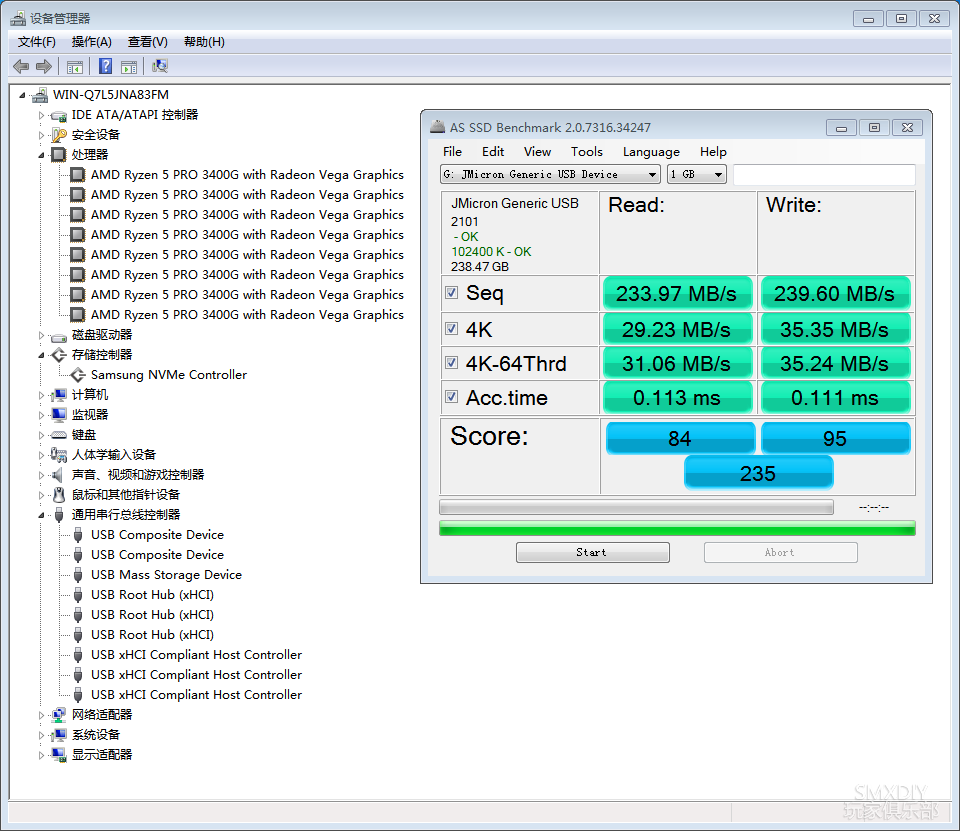Screen dimensions: 960x831
Task: Collapse the 存储控制器 tree node
Action: (41, 355)
